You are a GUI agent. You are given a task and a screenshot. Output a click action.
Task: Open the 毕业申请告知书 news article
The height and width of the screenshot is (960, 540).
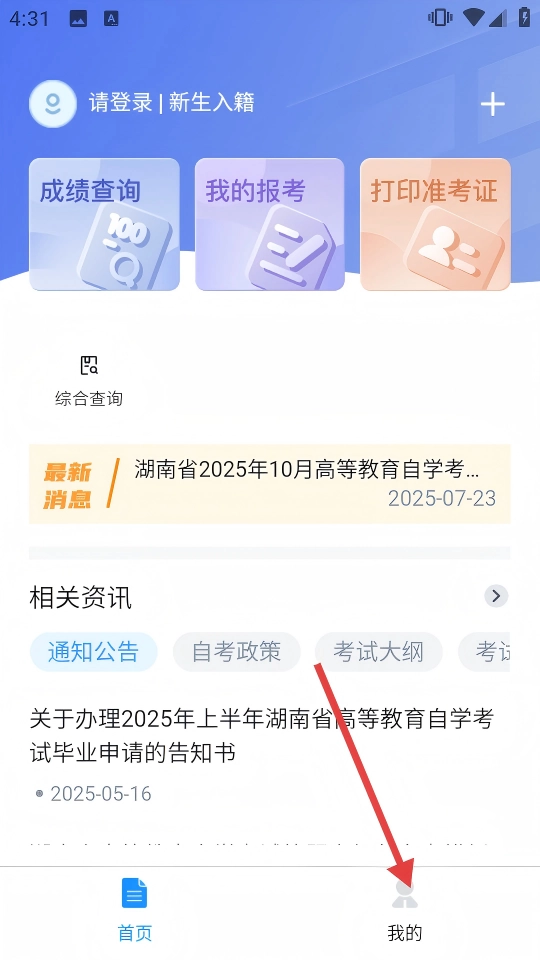click(x=262, y=736)
